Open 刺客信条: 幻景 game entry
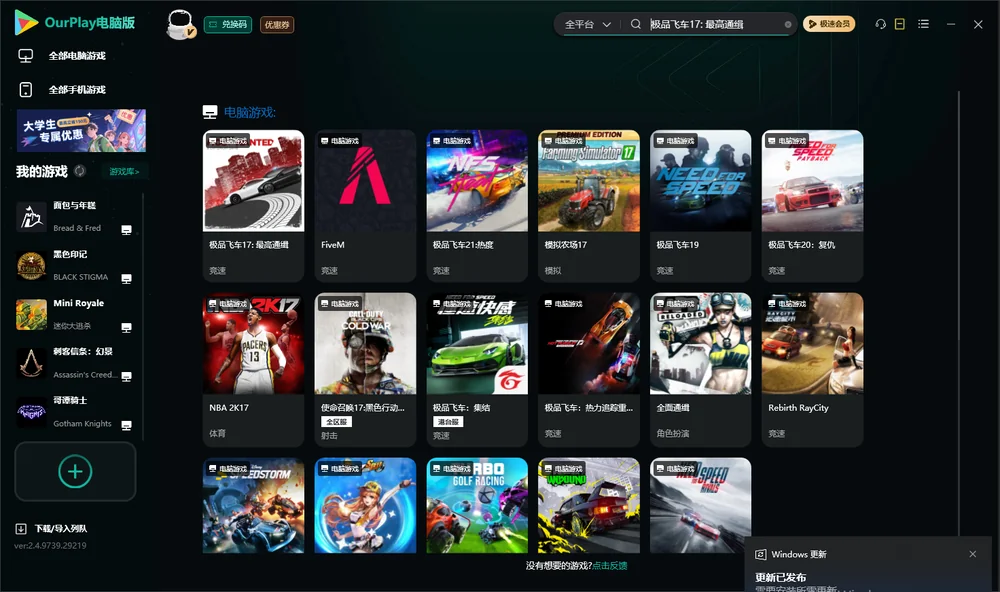 tap(75, 363)
